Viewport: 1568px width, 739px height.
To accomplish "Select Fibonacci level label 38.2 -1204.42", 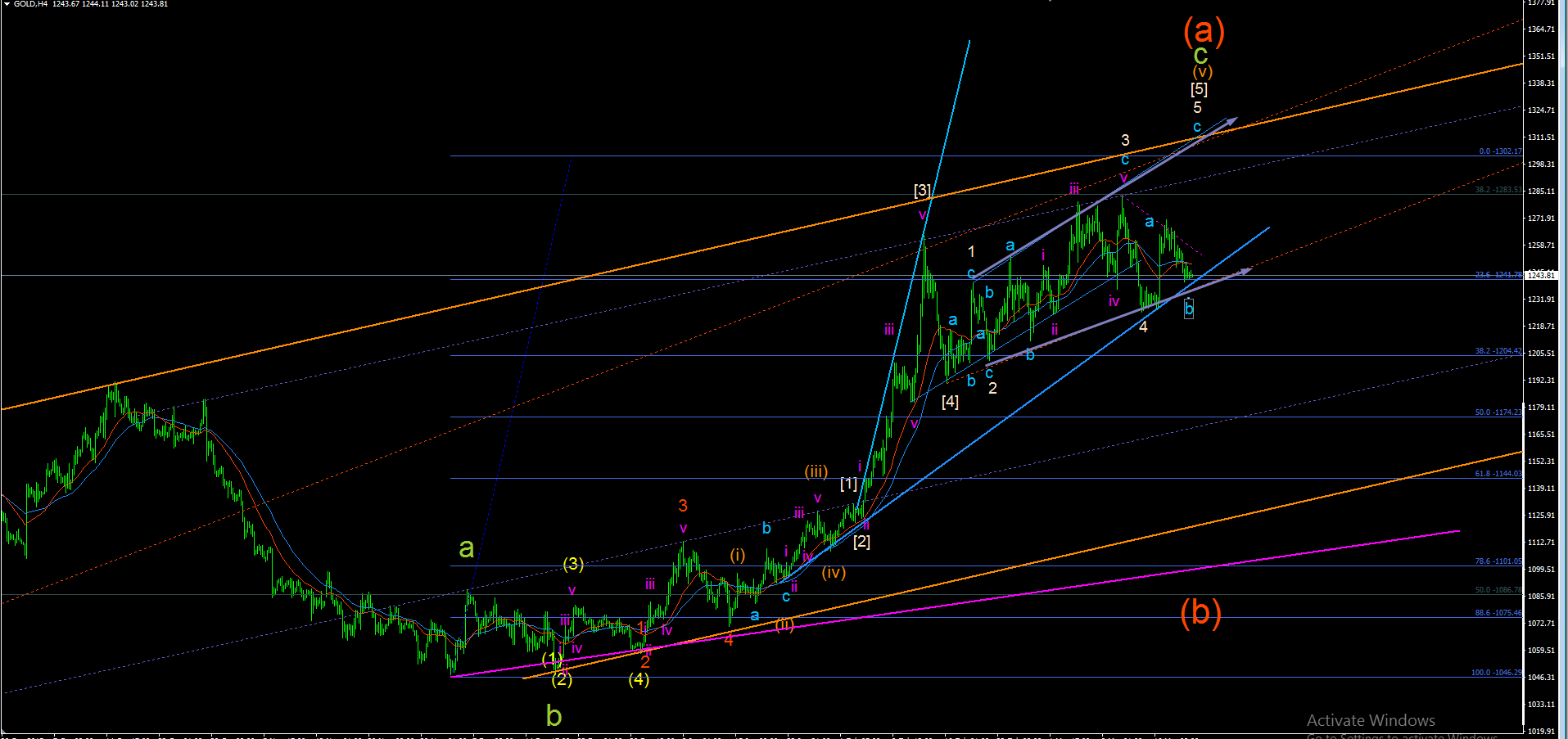I will pyautogui.click(x=1498, y=351).
